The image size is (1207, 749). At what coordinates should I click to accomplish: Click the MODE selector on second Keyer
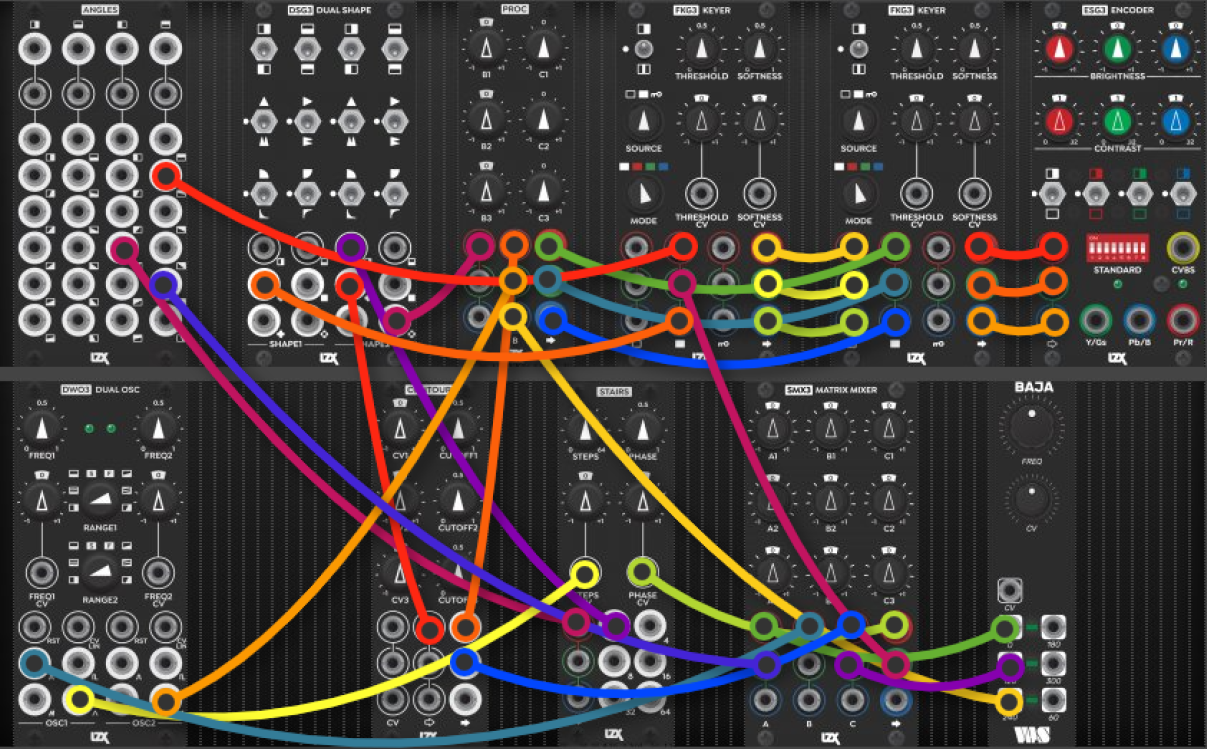click(857, 193)
